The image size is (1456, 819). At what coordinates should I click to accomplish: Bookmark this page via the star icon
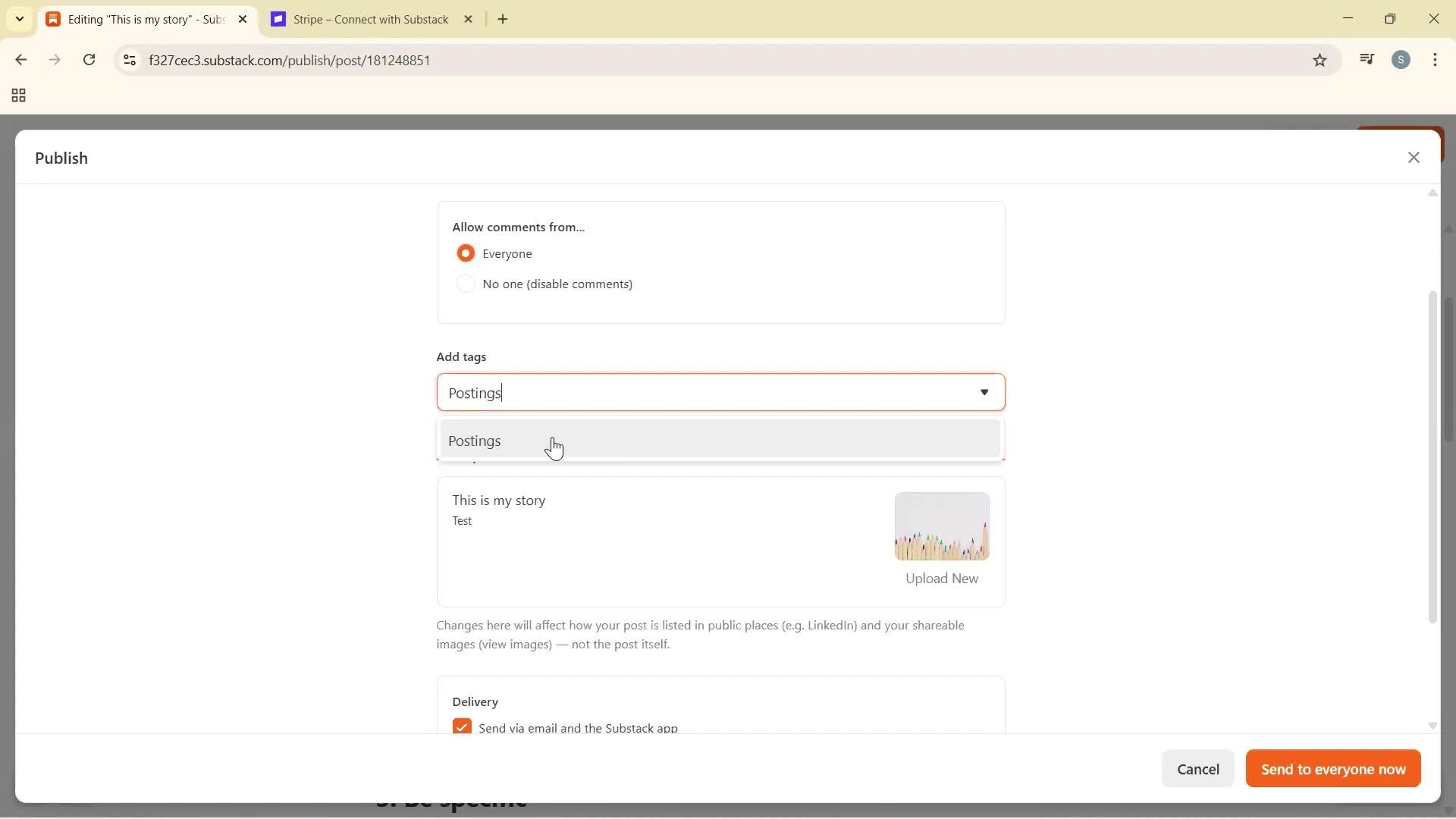(x=1319, y=60)
